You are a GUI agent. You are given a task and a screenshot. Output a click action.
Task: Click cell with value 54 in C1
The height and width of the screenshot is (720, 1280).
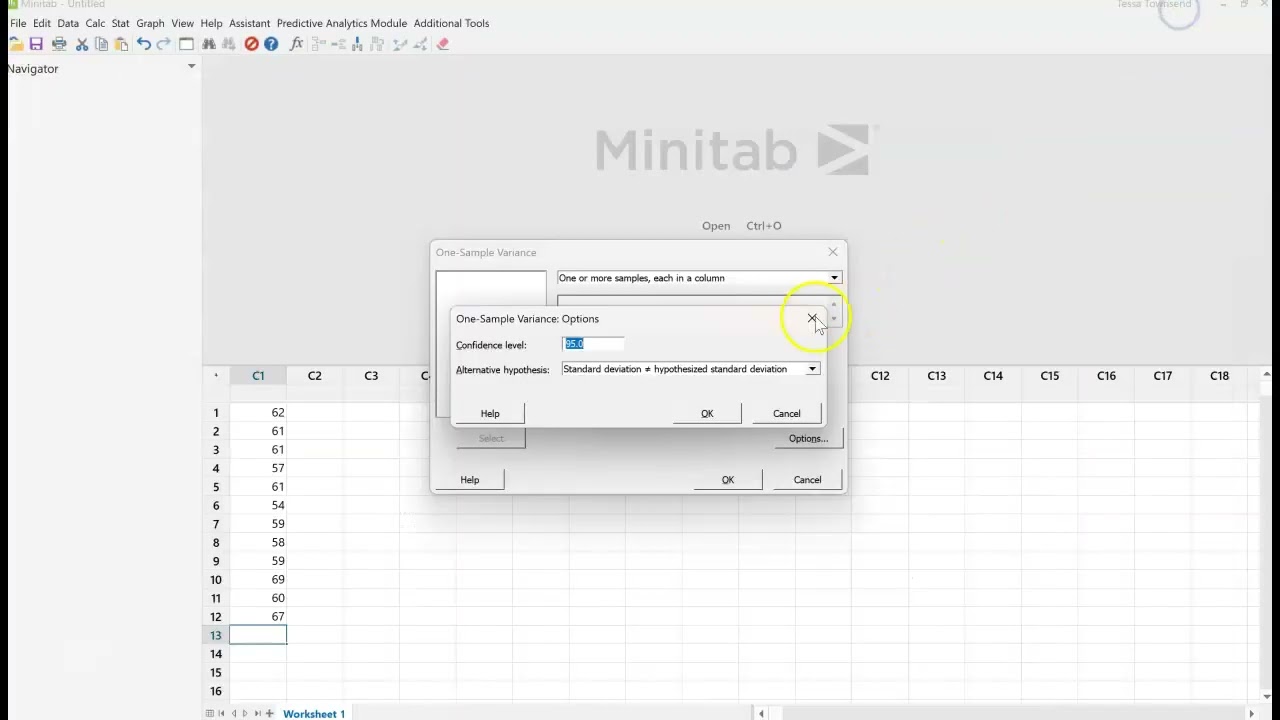click(258, 506)
